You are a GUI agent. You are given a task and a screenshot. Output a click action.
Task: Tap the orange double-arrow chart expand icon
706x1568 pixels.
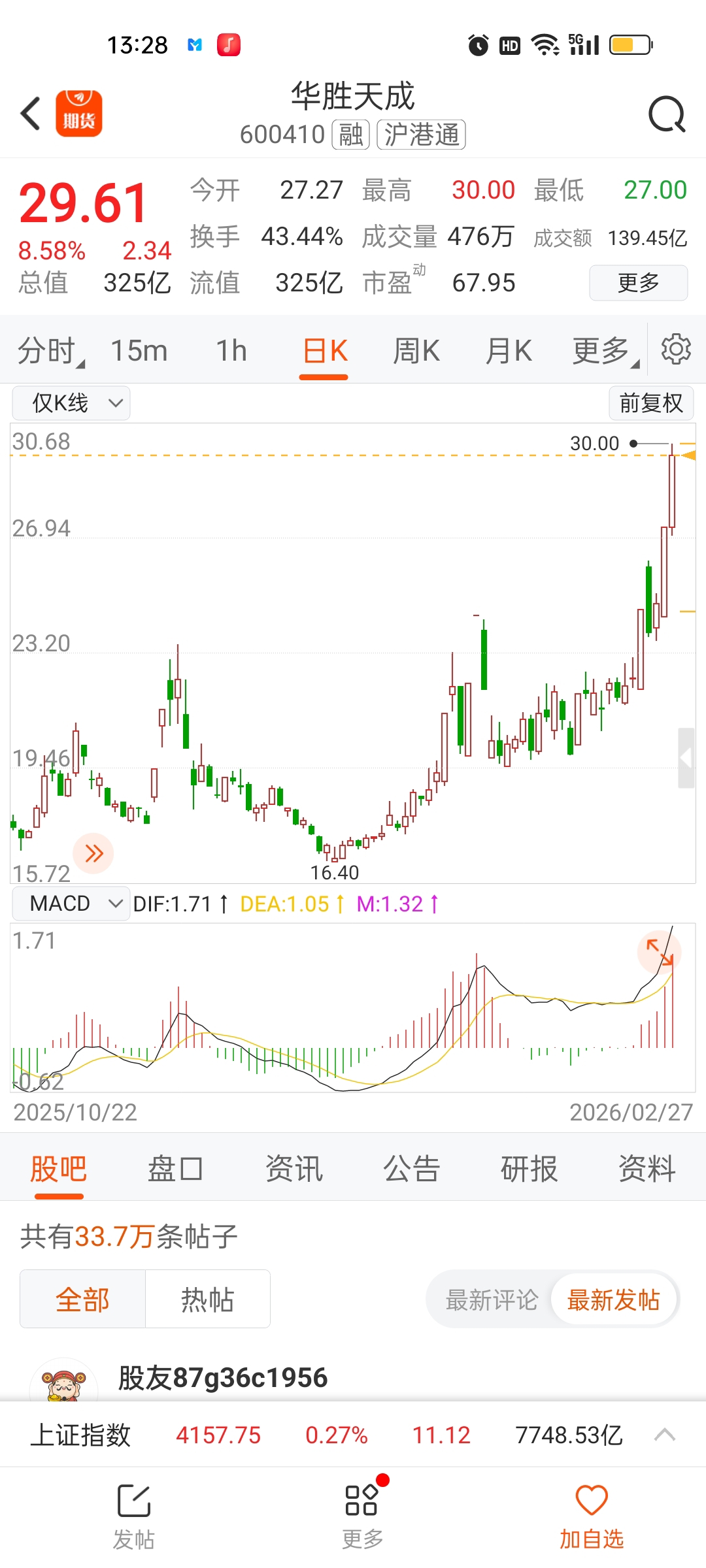pyautogui.click(x=93, y=853)
